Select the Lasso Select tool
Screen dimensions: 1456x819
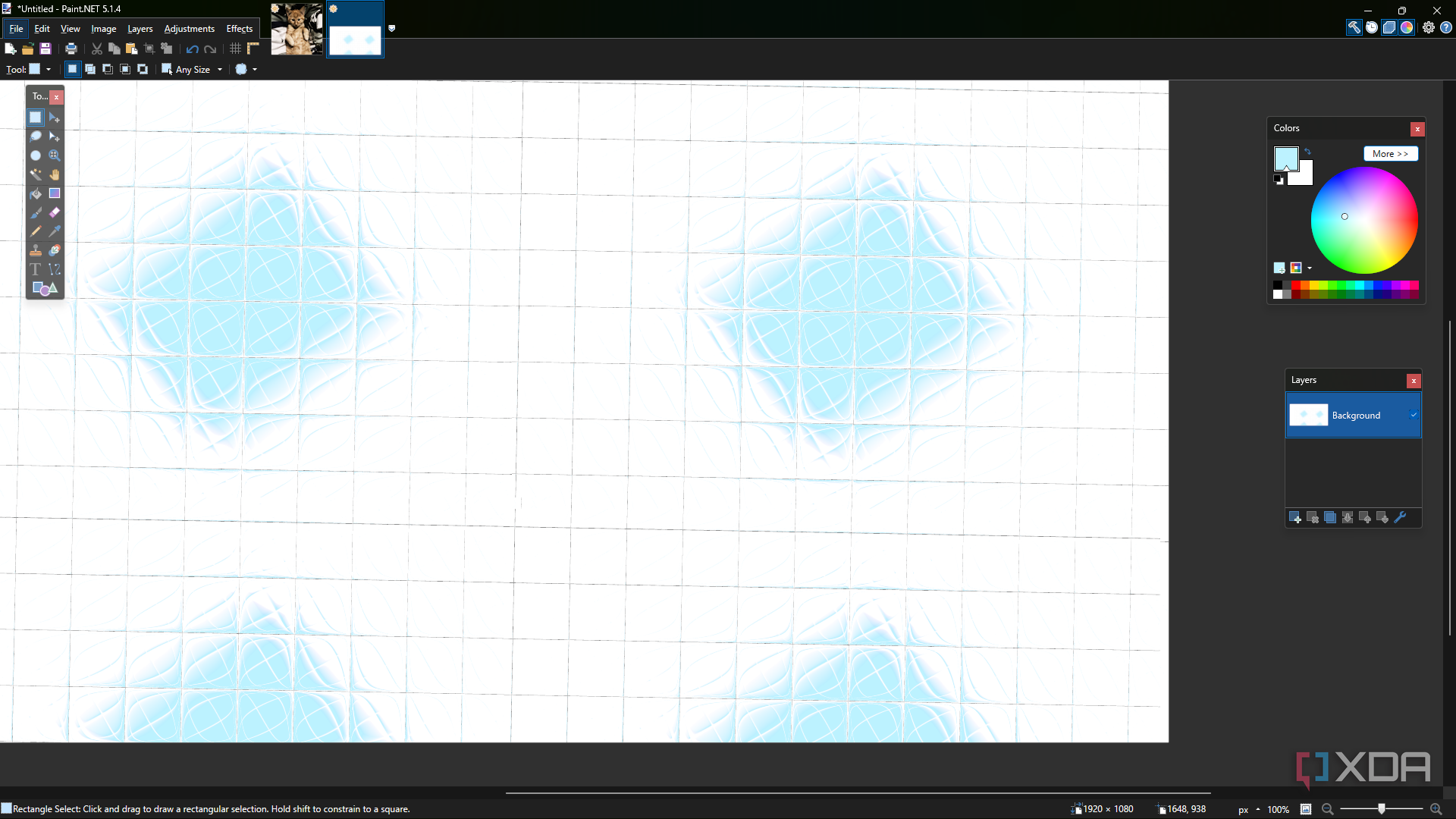[36, 136]
